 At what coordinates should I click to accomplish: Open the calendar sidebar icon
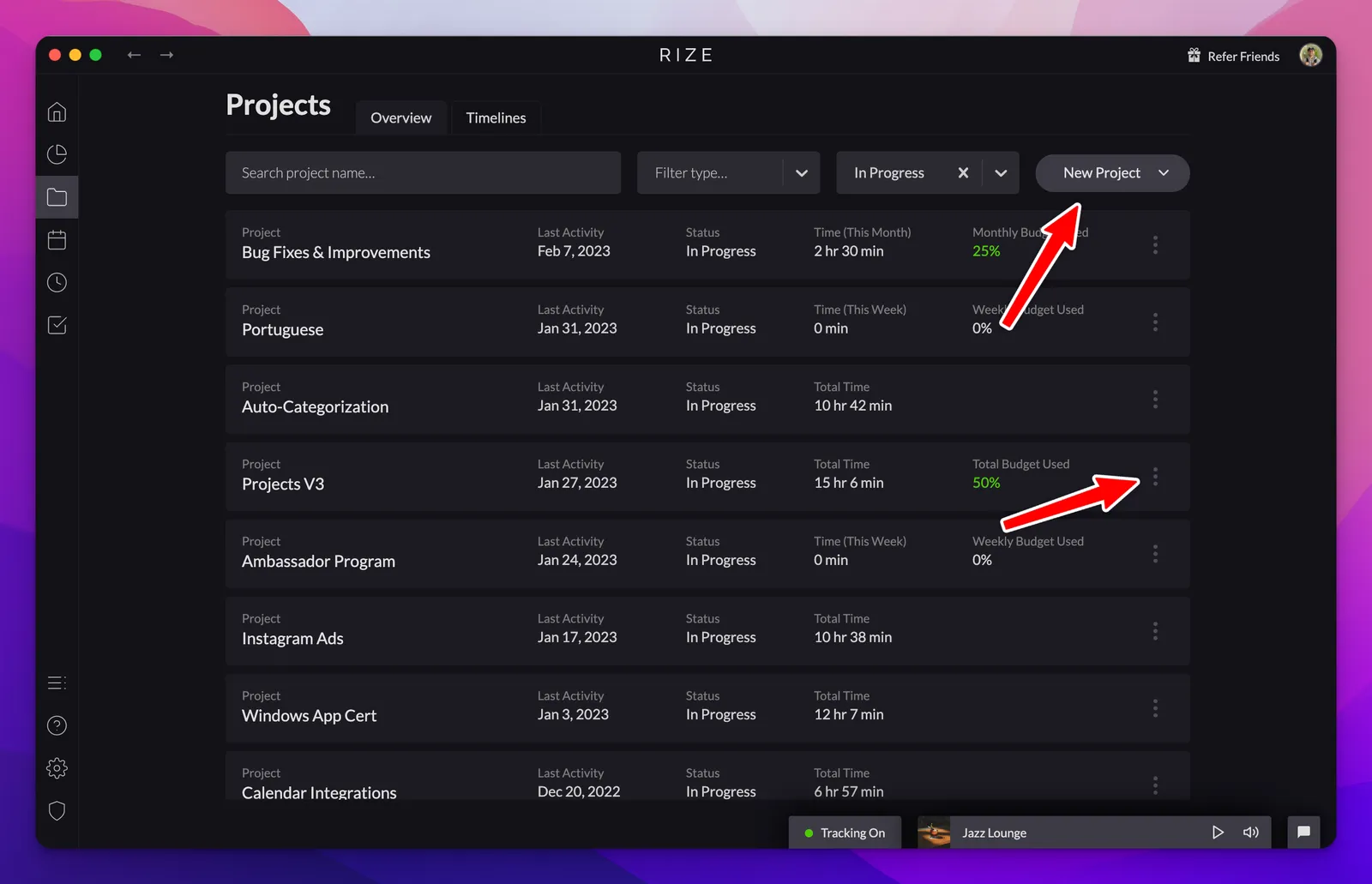click(x=57, y=240)
